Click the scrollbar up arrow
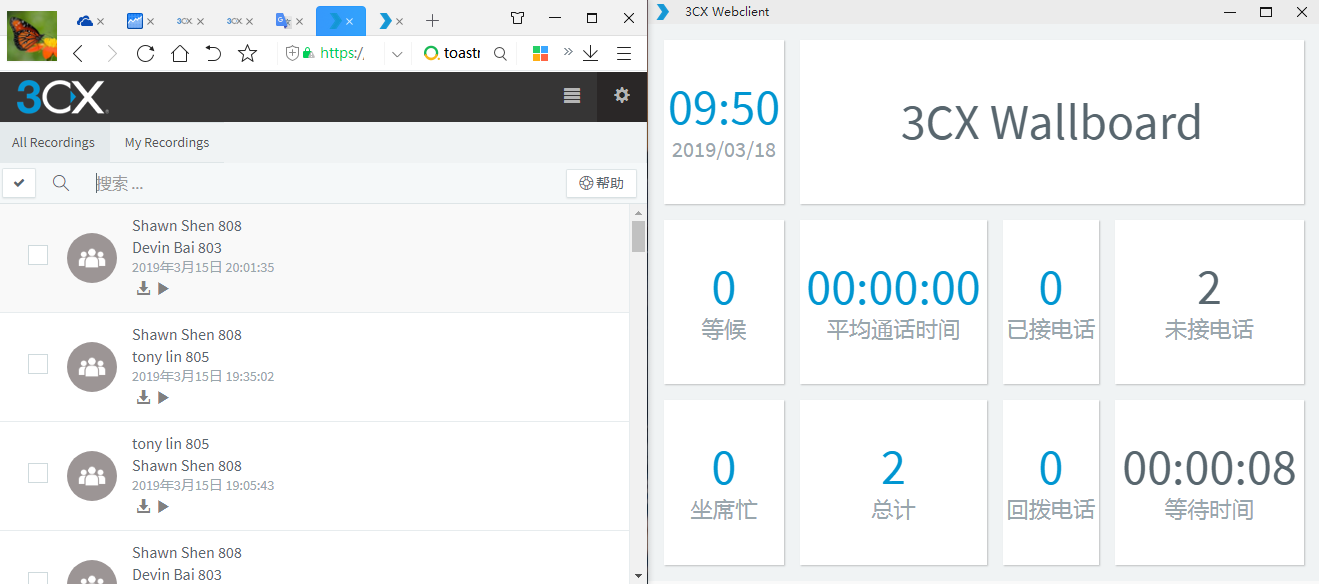The width and height of the screenshot is (1319, 584). (x=639, y=212)
